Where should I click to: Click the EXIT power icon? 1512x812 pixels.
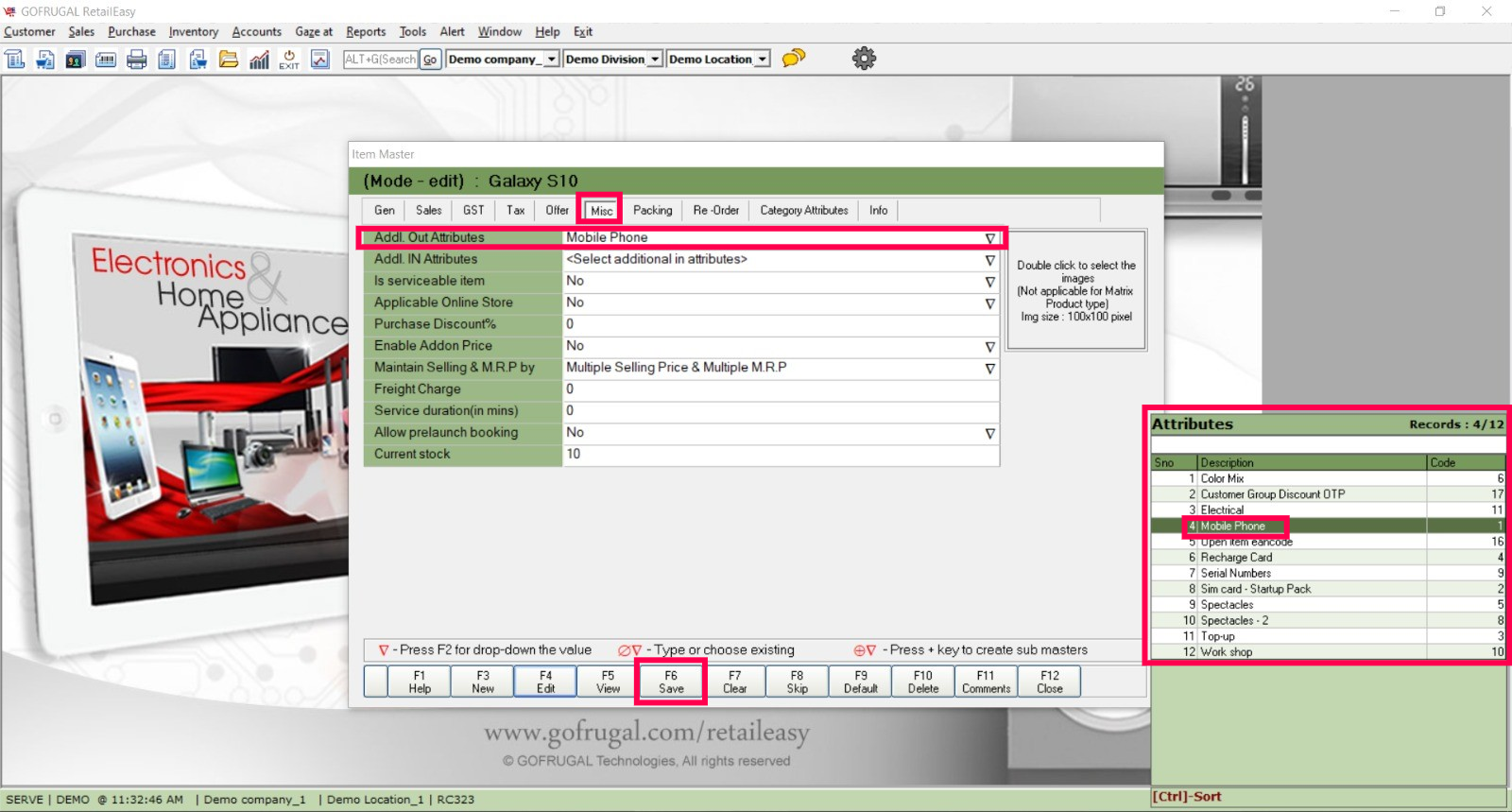pos(289,60)
